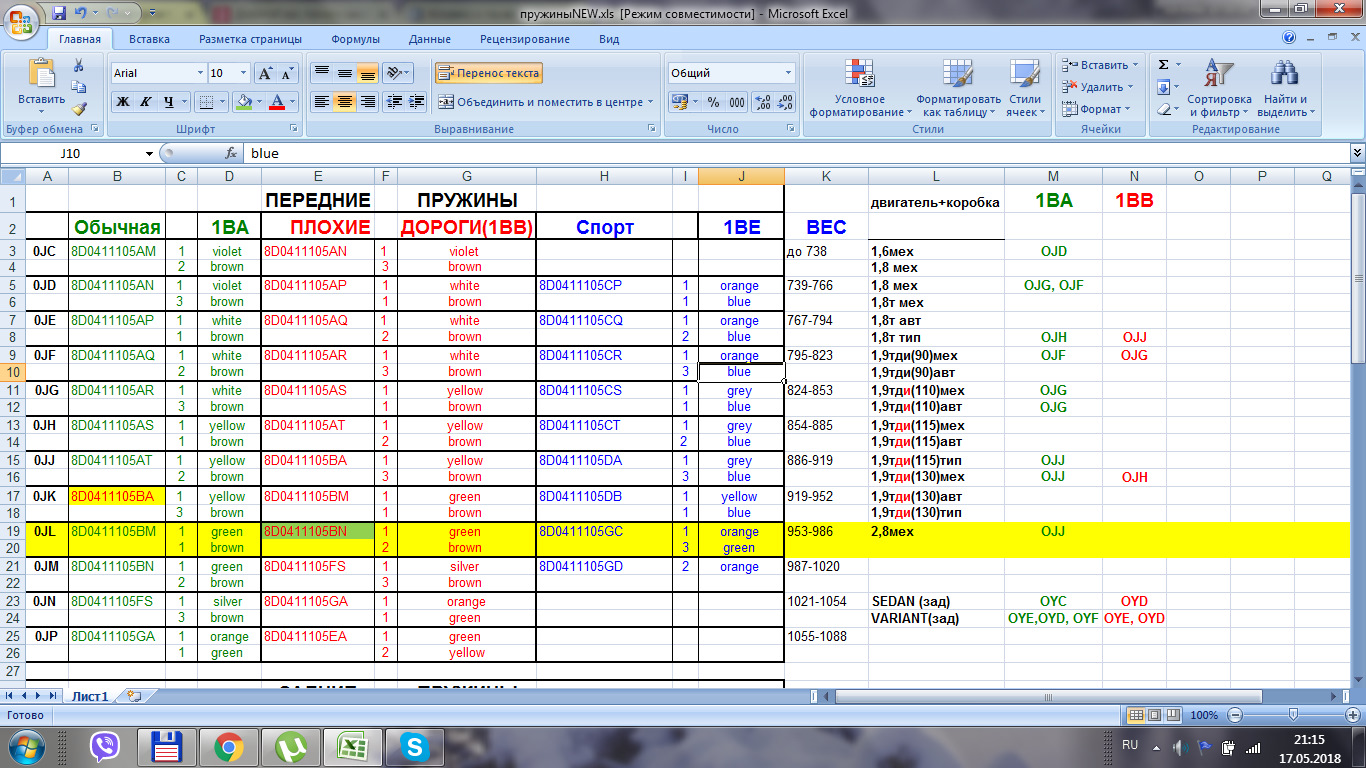The width and height of the screenshot is (1366, 768).
Task: Click the Вставить paste icon
Action: tap(42, 74)
